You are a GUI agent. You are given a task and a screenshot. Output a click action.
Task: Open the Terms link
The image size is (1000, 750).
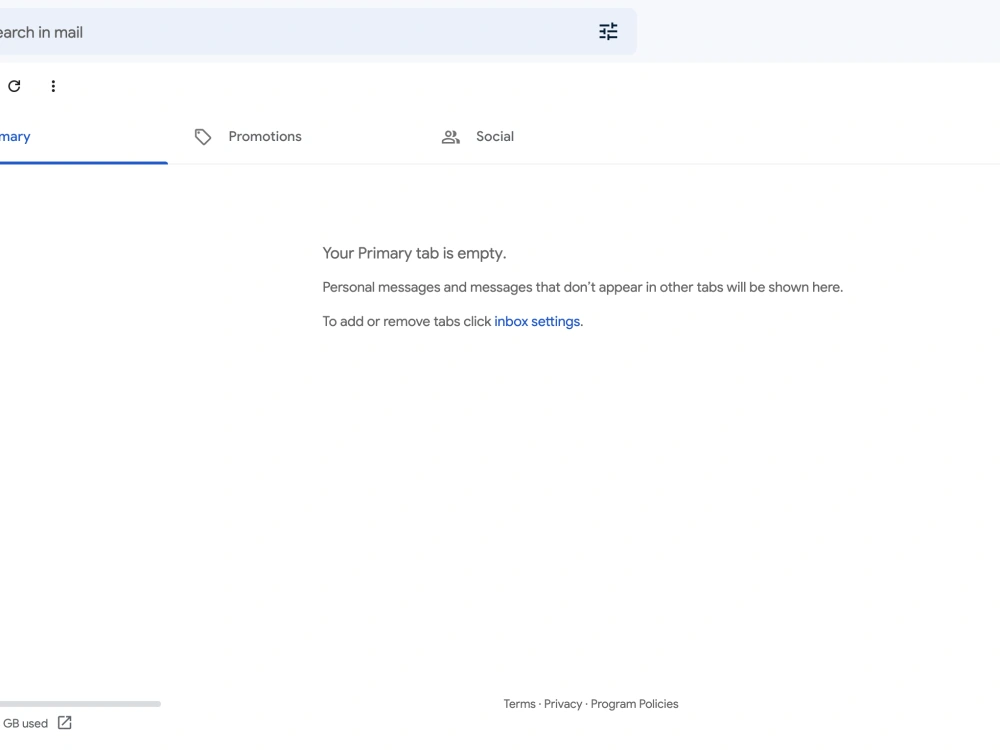coord(519,704)
